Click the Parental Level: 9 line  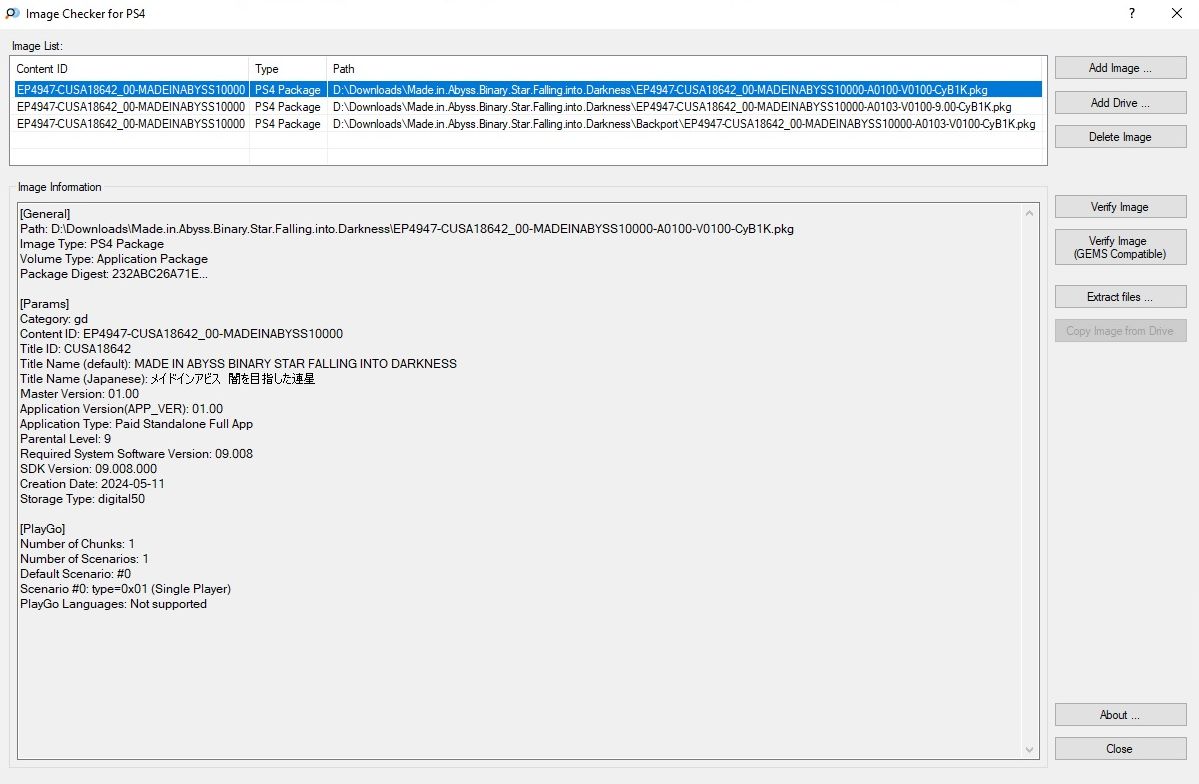(66, 439)
